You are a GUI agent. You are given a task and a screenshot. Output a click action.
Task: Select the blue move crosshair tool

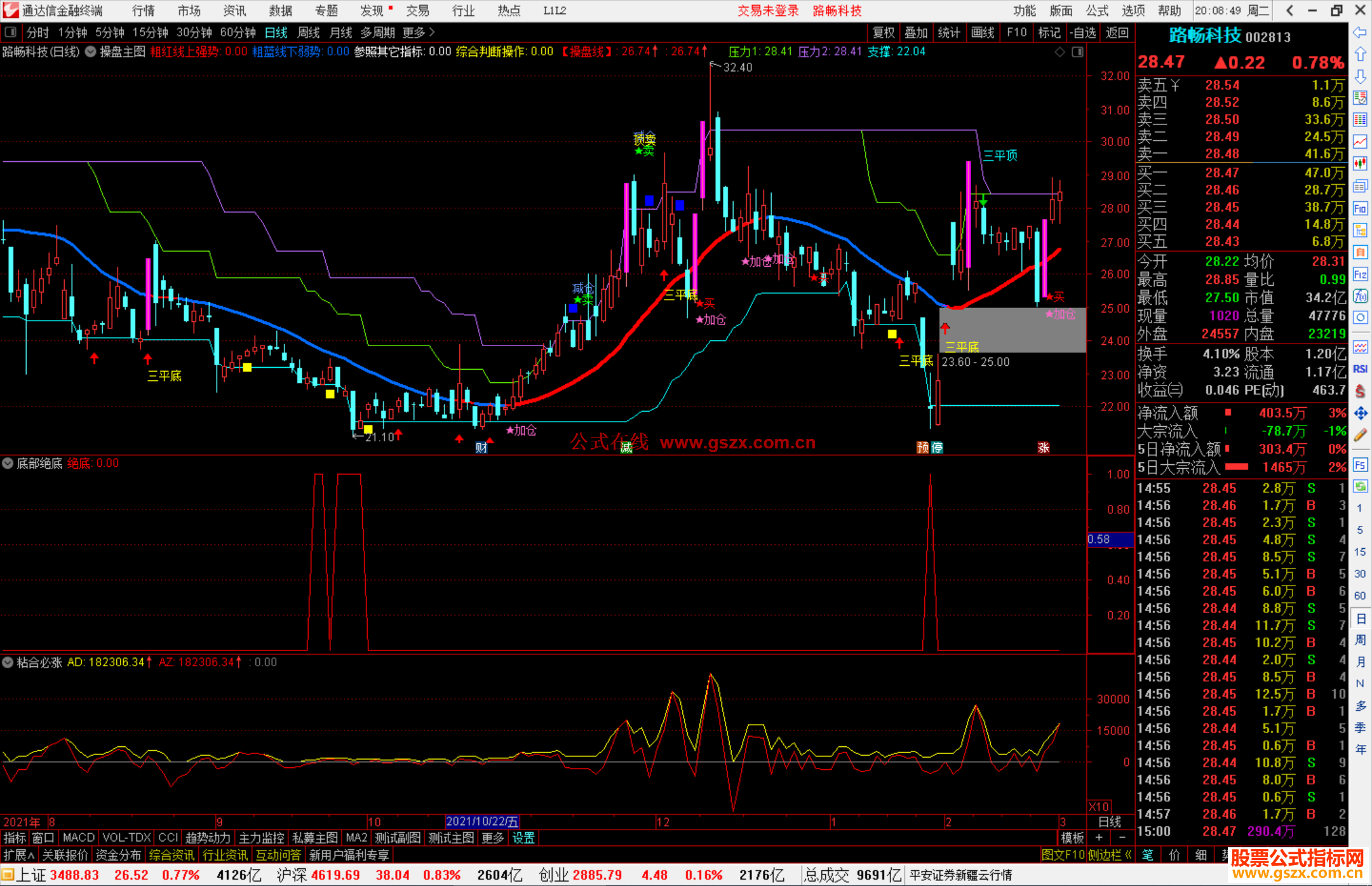click(1360, 413)
